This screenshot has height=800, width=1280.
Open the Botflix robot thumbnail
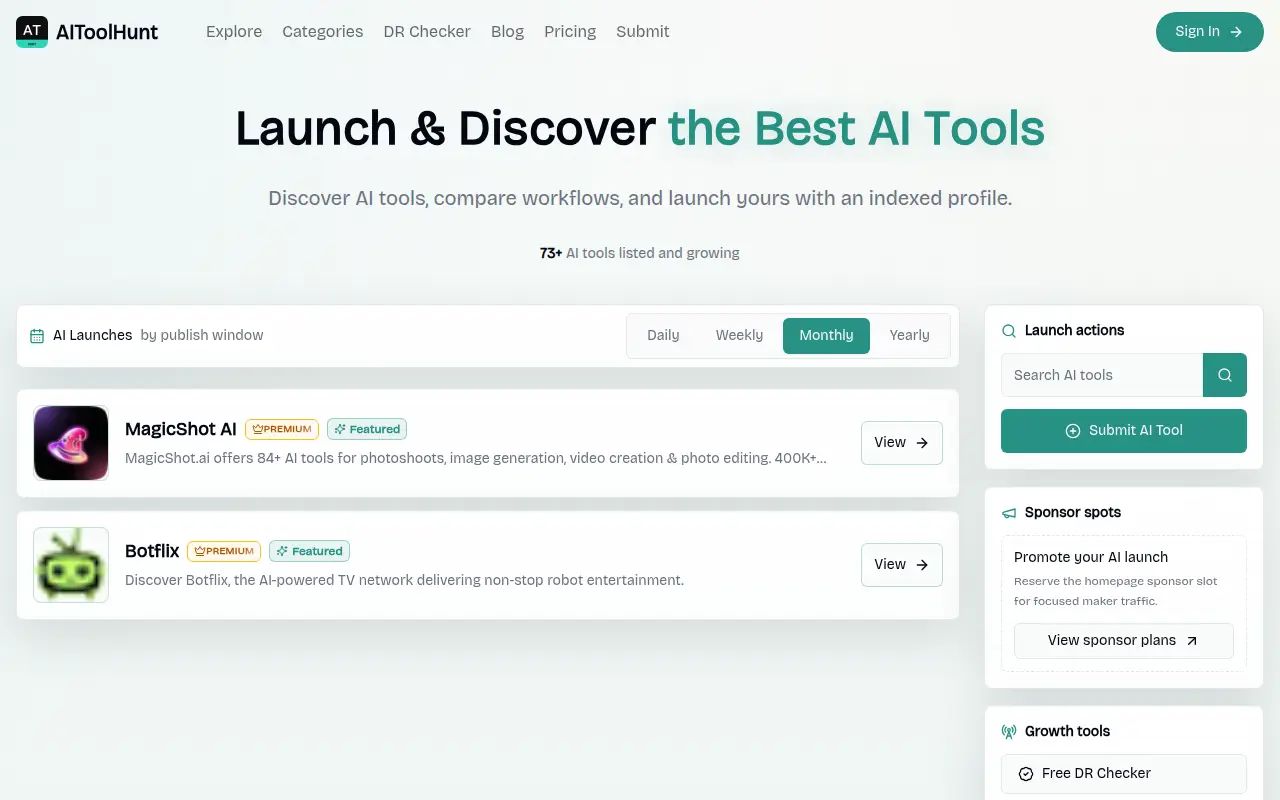pos(71,565)
